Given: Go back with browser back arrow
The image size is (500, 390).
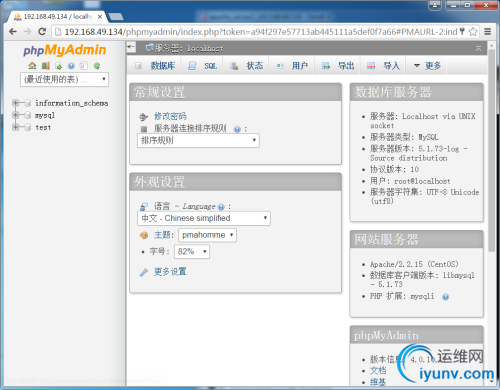Looking at the screenshot, I should click(x=13, y=32).
